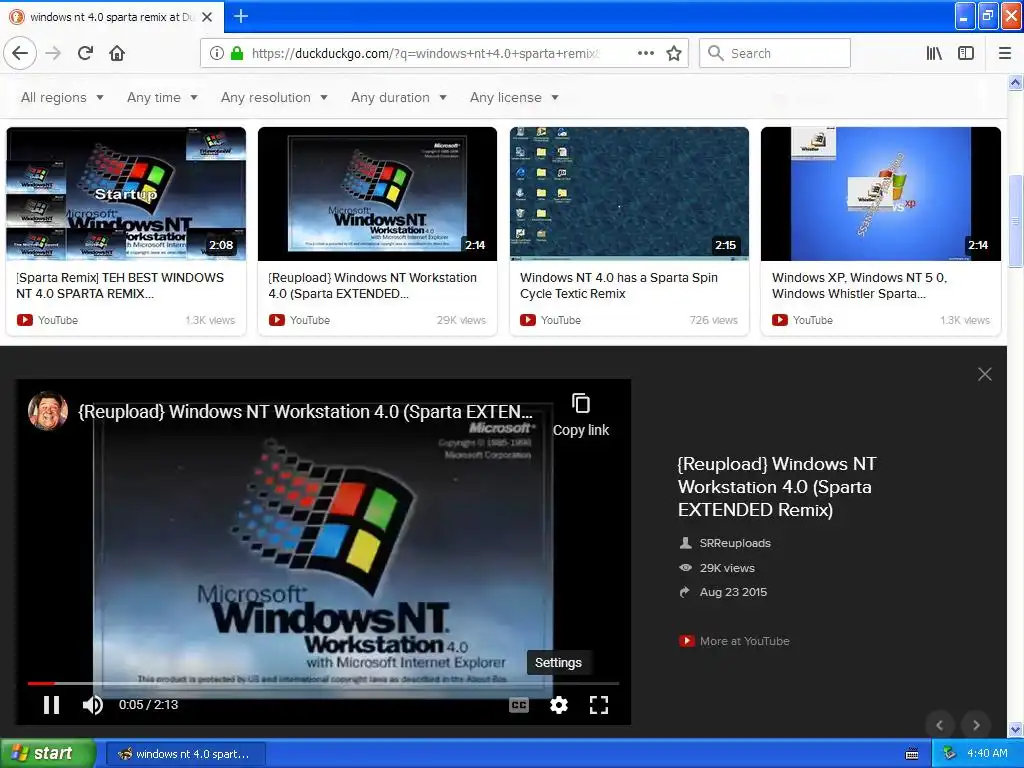The height and width of the screenshot is (768, 1024).
Task: Open TEH BEST WINDOWS NT 4.0 SPARTA thumbnail
Action: 126,194
